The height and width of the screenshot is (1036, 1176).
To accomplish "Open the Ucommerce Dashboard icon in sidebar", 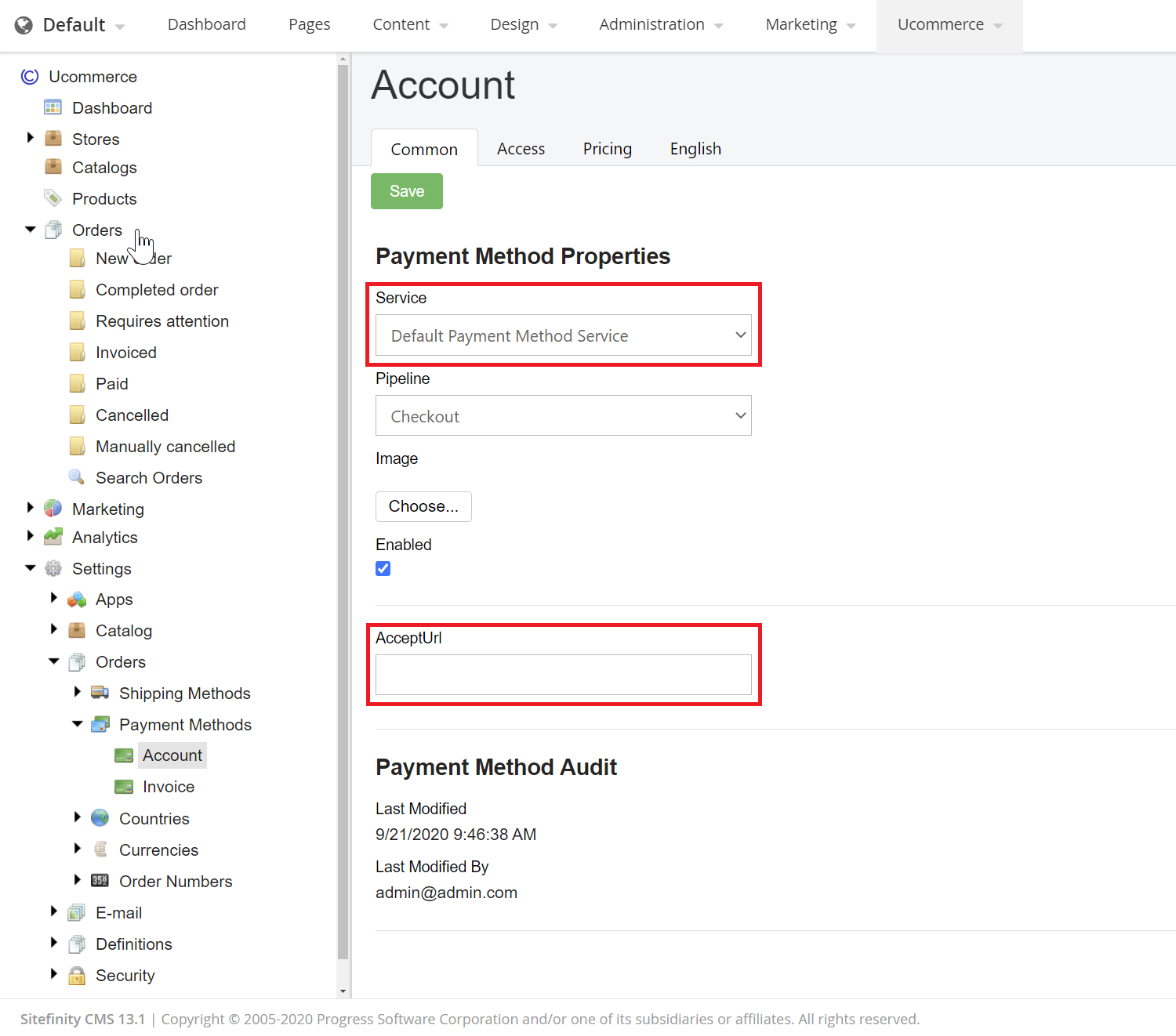I will tap(53, 107).
